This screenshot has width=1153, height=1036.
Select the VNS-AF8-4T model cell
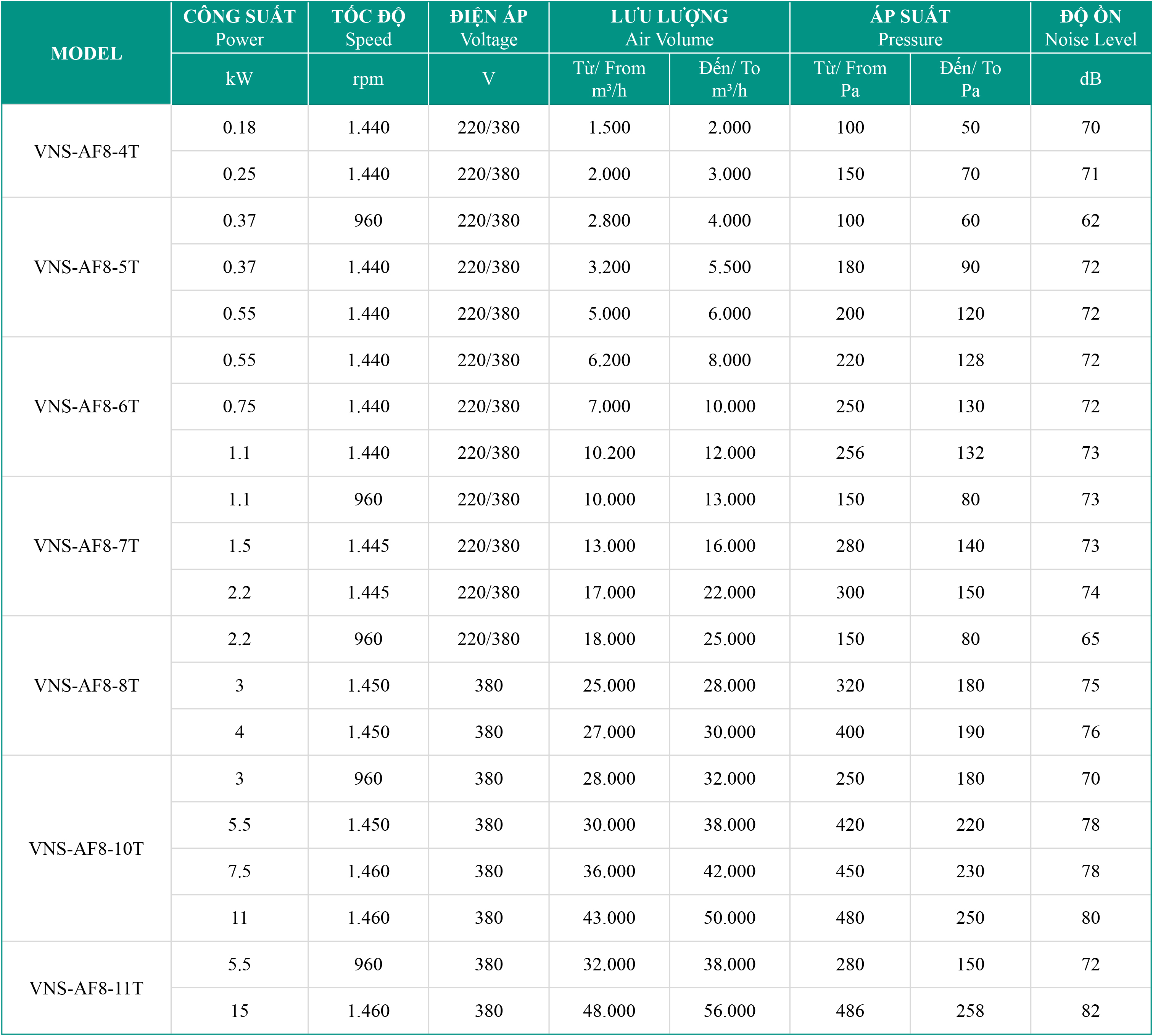click(87, 151)
